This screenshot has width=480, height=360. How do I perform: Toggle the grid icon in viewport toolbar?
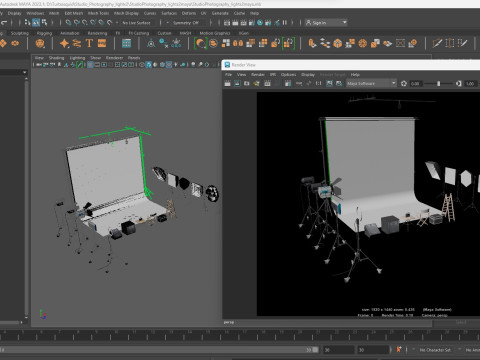[x=90, y=65]
